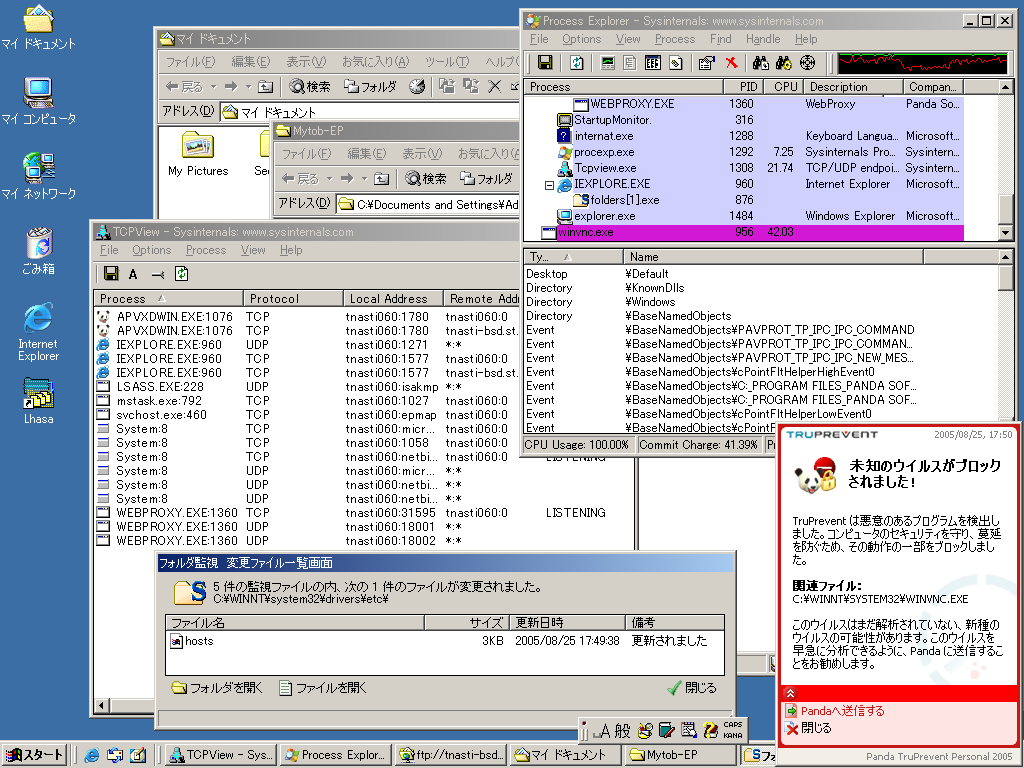
Task: Open Internet Explorer desktop icon
Action: (x=38, y=332)
